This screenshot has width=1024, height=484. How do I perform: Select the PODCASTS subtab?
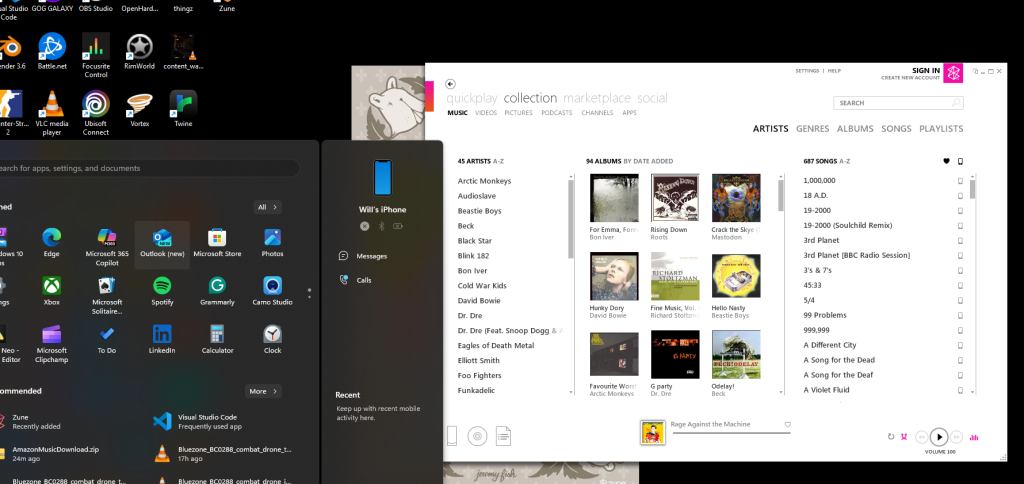(556, 113)
